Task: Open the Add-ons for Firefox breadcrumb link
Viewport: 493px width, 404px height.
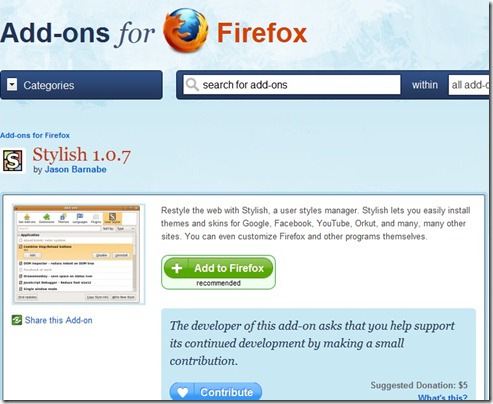Action: click(x=35, y=135)
